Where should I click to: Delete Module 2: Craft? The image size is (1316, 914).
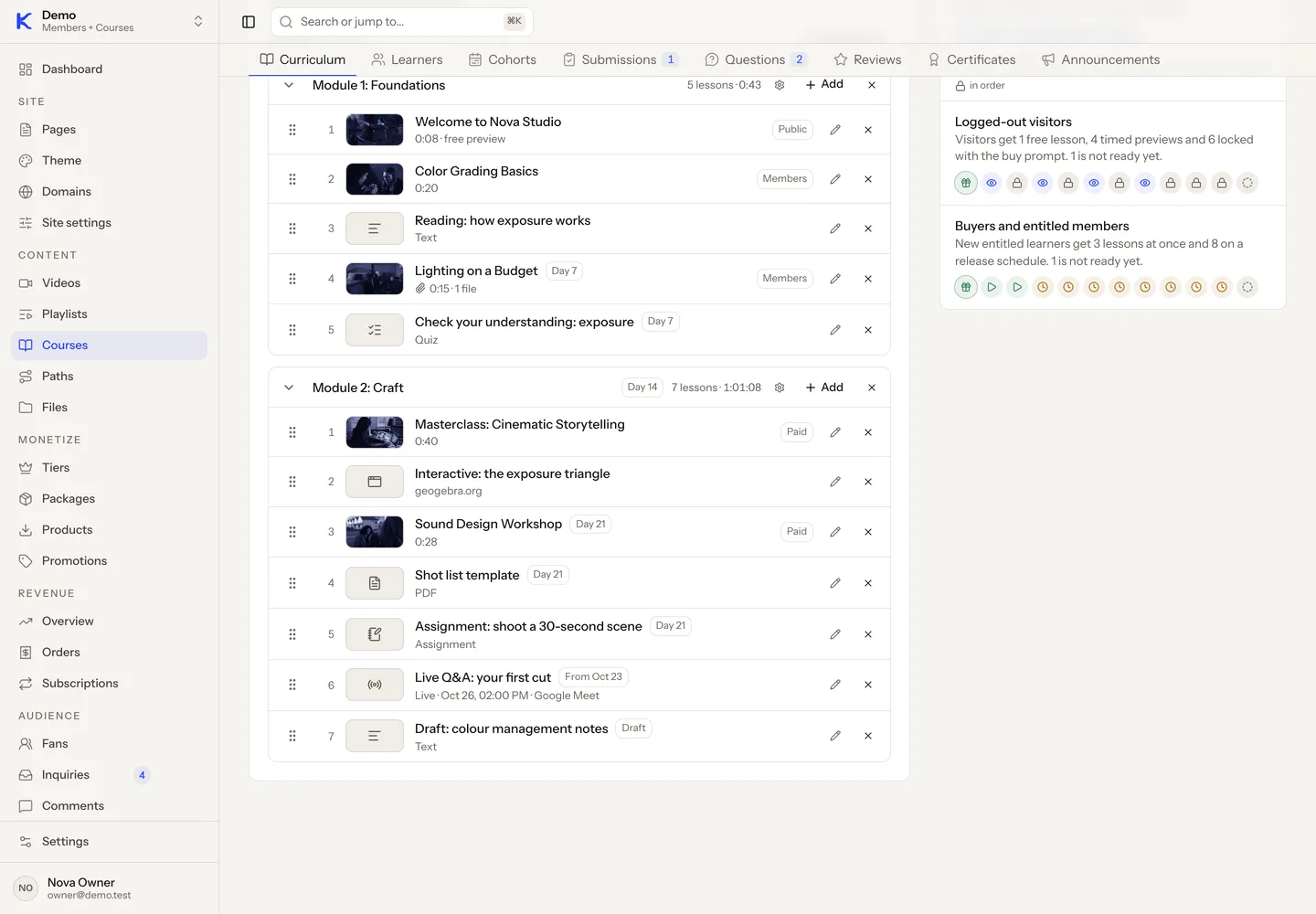point(872,388)
